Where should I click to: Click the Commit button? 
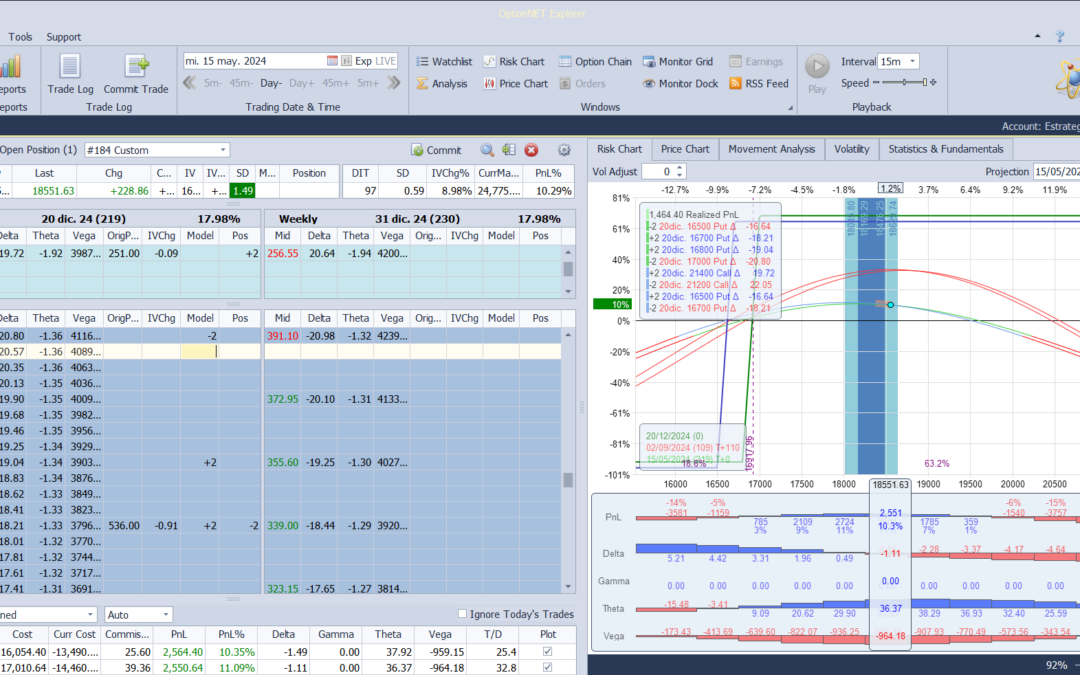pyautogui.click(x=436, y=149)
